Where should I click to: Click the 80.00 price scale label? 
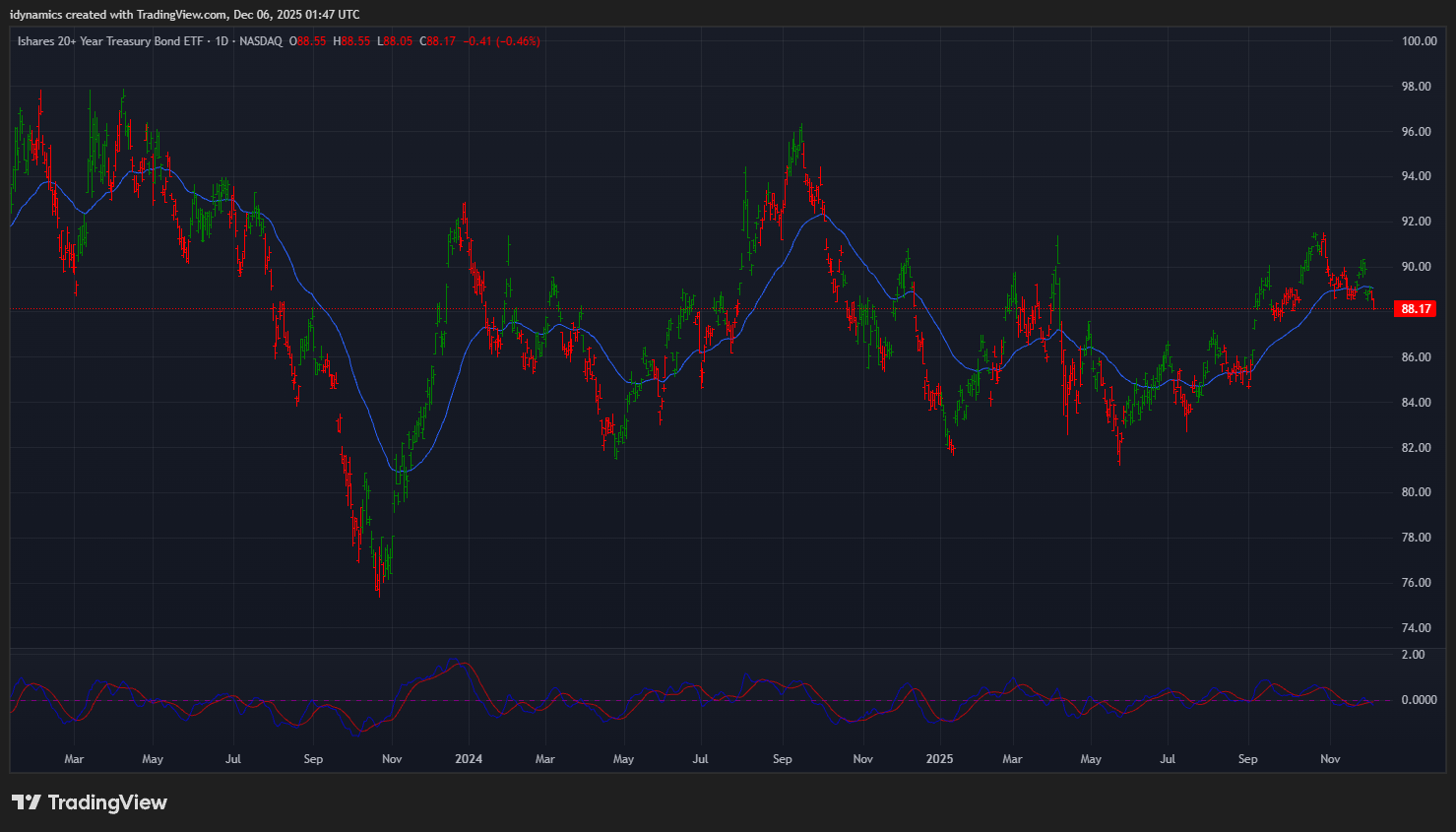(x=1416, y=492)
